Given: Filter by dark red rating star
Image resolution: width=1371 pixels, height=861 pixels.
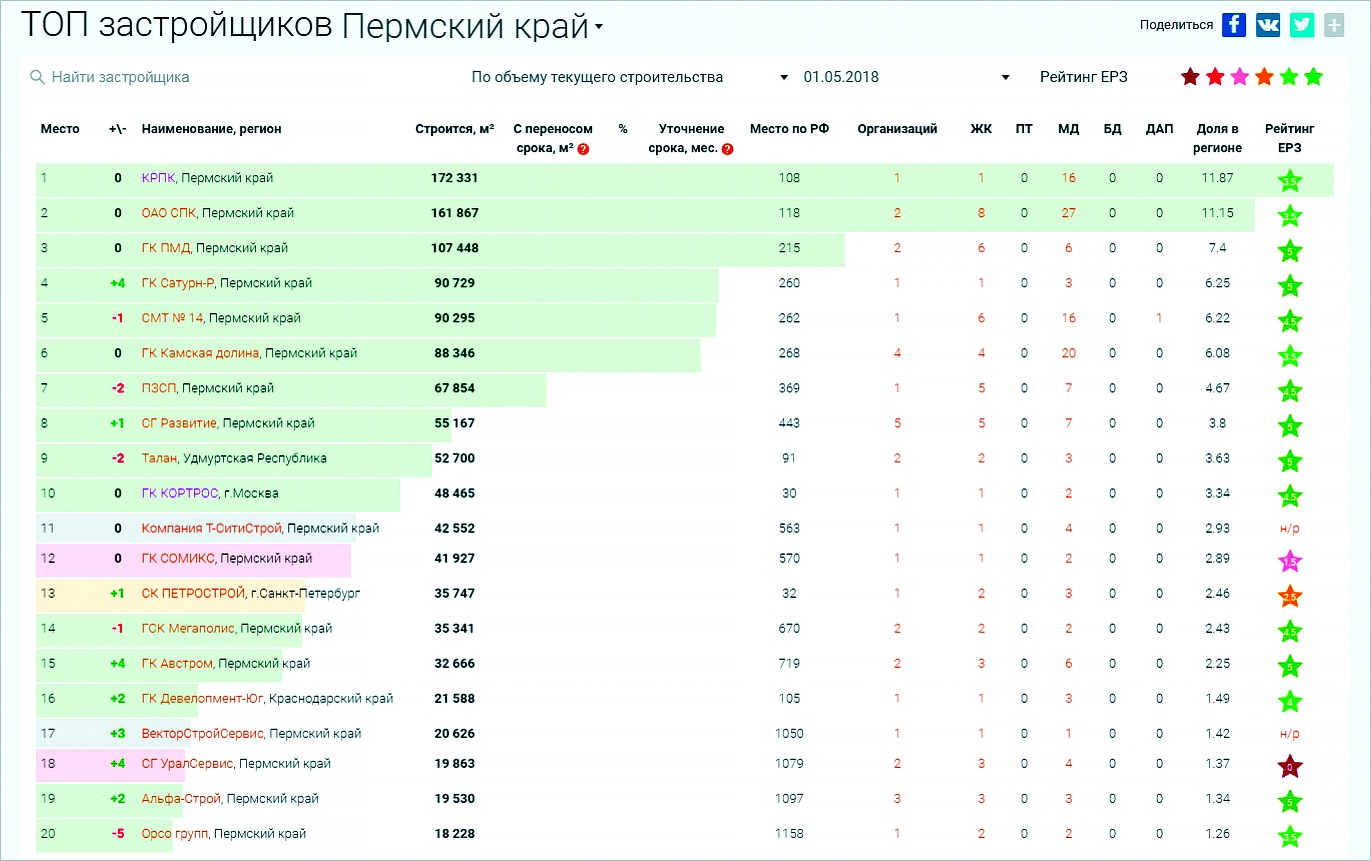Looking at the screenshot, I should tap(1190, 77).
